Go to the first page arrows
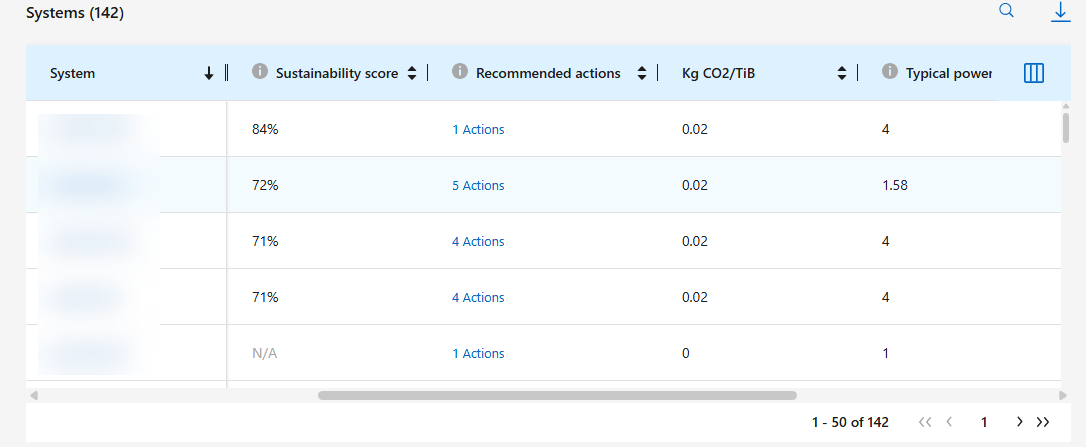Viewport: 1086px width, 447px height. [925, 422]
